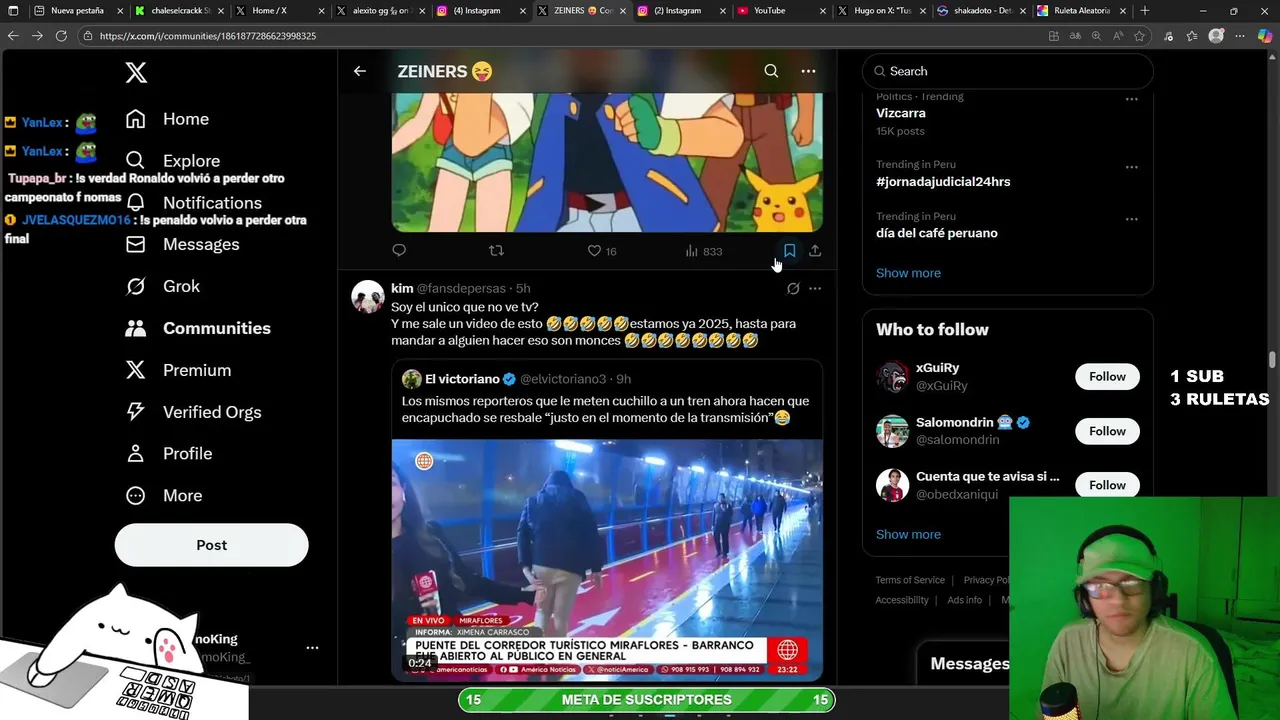Viewport: 1280px width, 720px height.
Task: Follow Salomondrin
Action: [1107, 431]
